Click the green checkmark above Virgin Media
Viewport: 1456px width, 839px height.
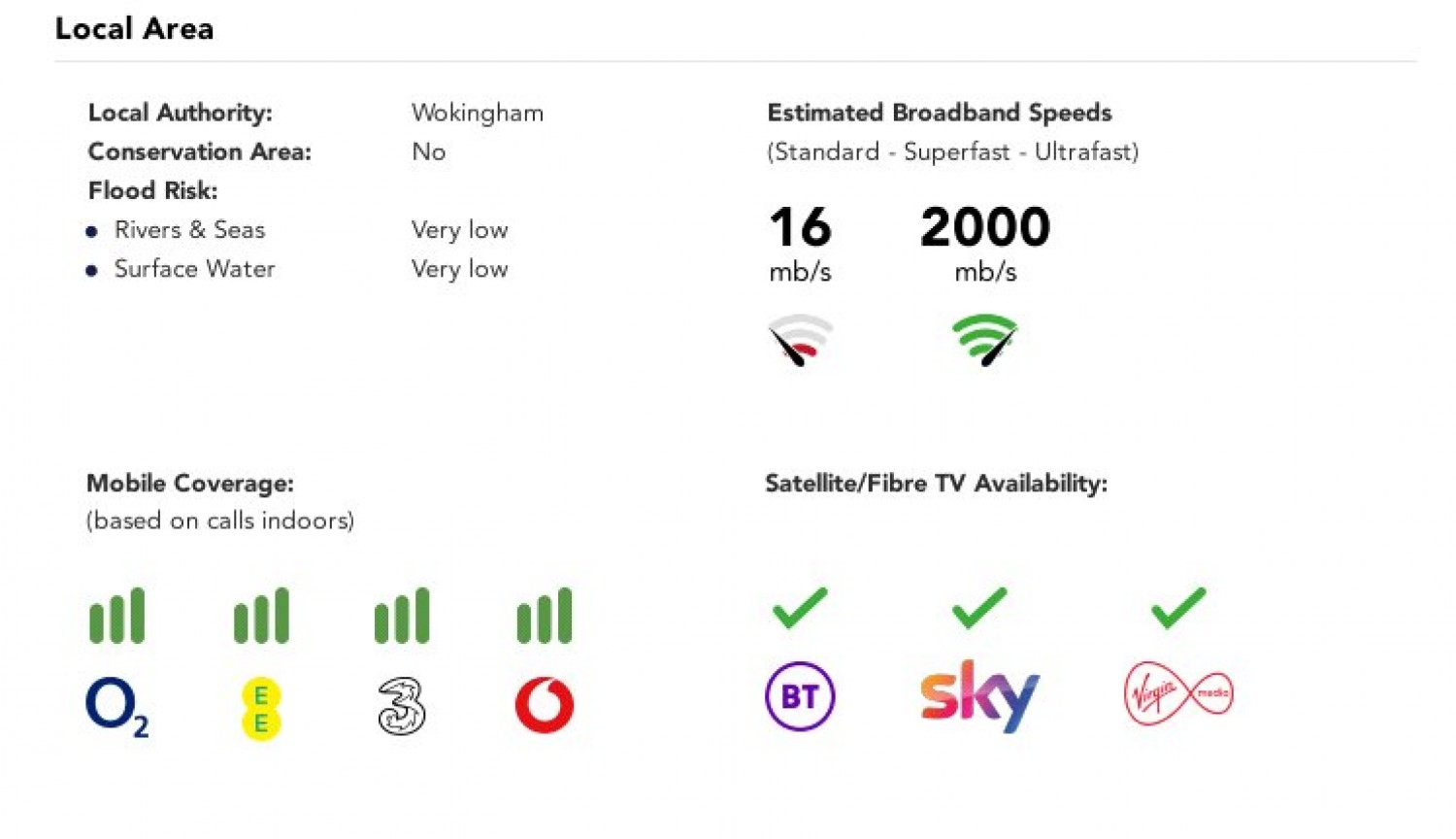(x=1178, y=608)
